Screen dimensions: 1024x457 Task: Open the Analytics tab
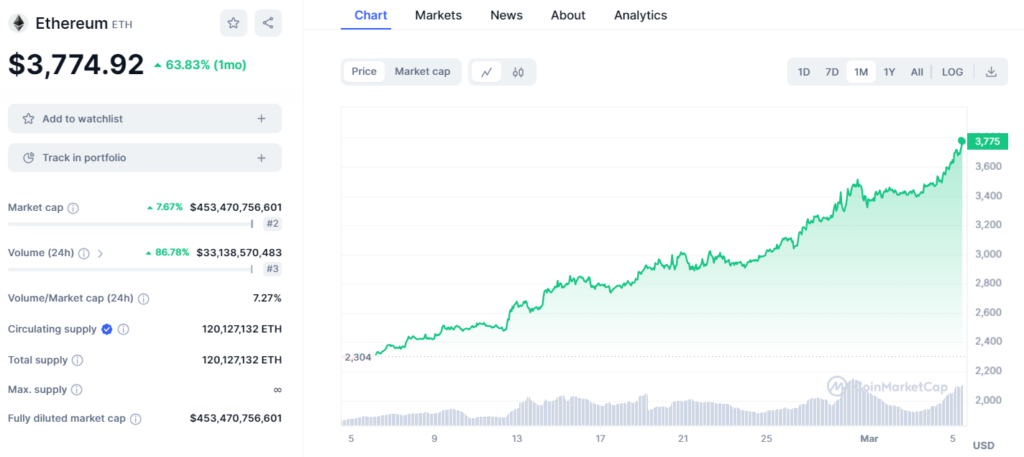(x=641, y=15)
